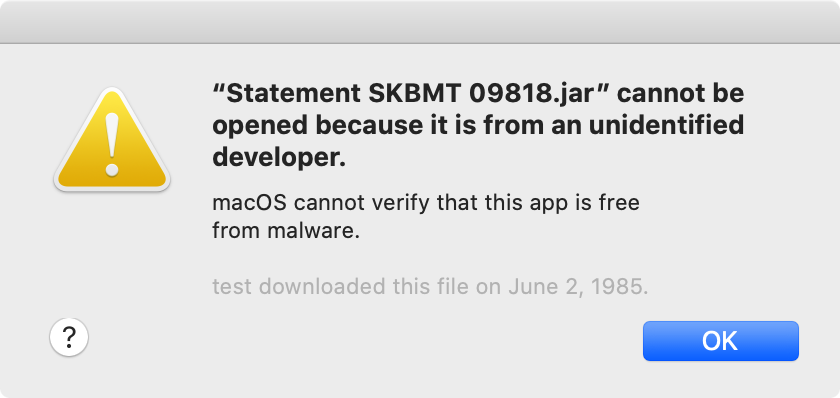Click the "June 2, 1985" date text
This screenshot has height=398, width=840.
point(576,288)
